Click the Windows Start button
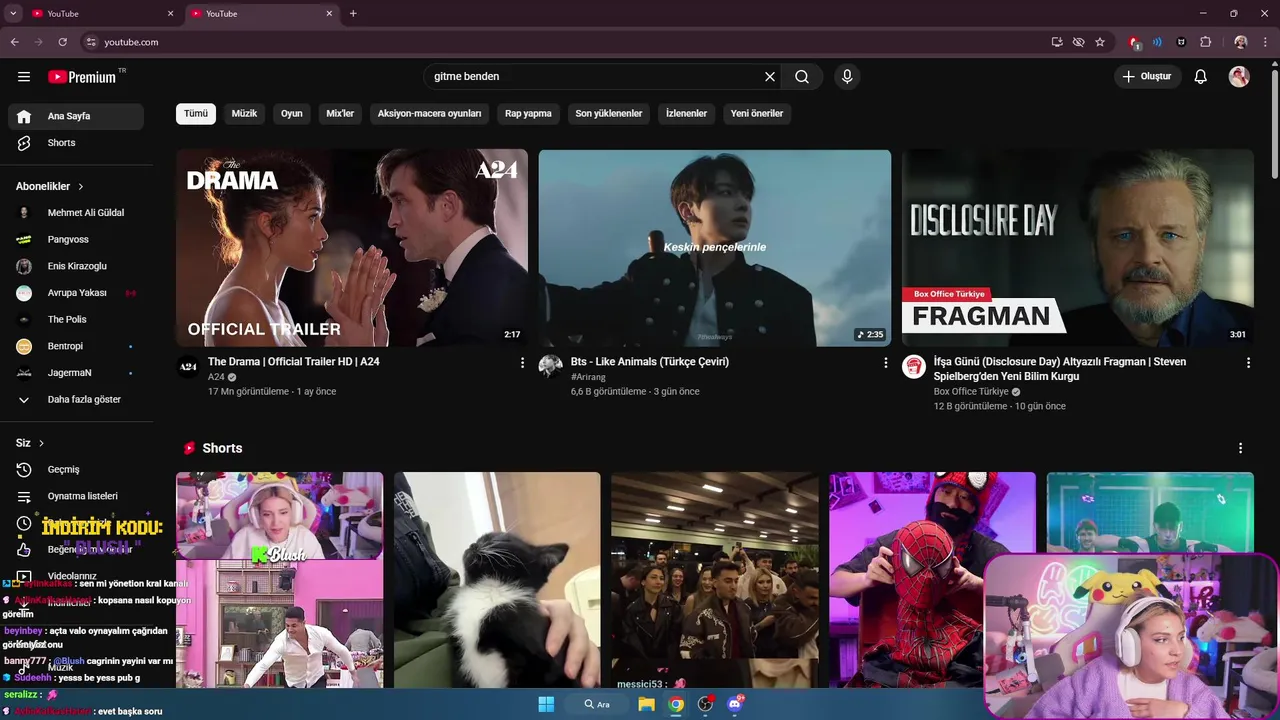 [546, 704]
